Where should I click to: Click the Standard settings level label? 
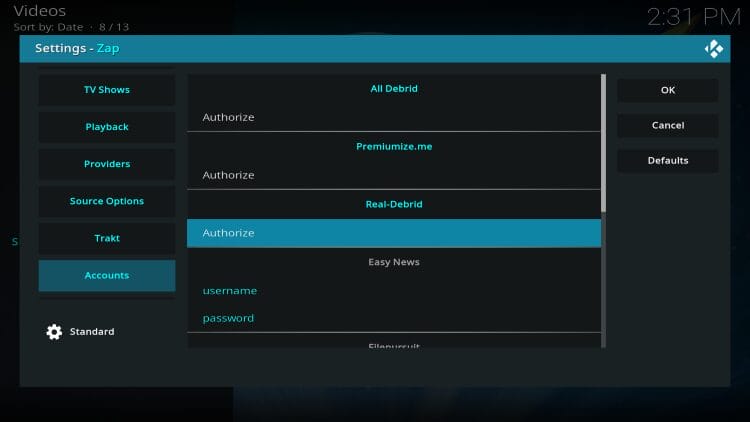92,332
